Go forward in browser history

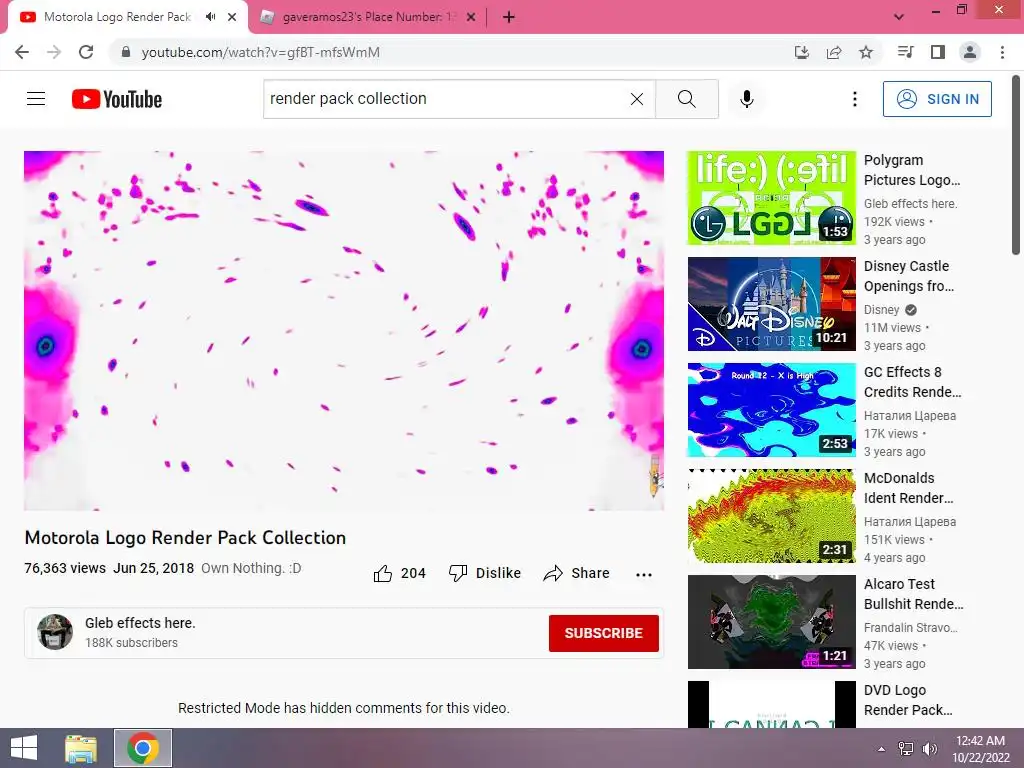click(x=54, y=52)
